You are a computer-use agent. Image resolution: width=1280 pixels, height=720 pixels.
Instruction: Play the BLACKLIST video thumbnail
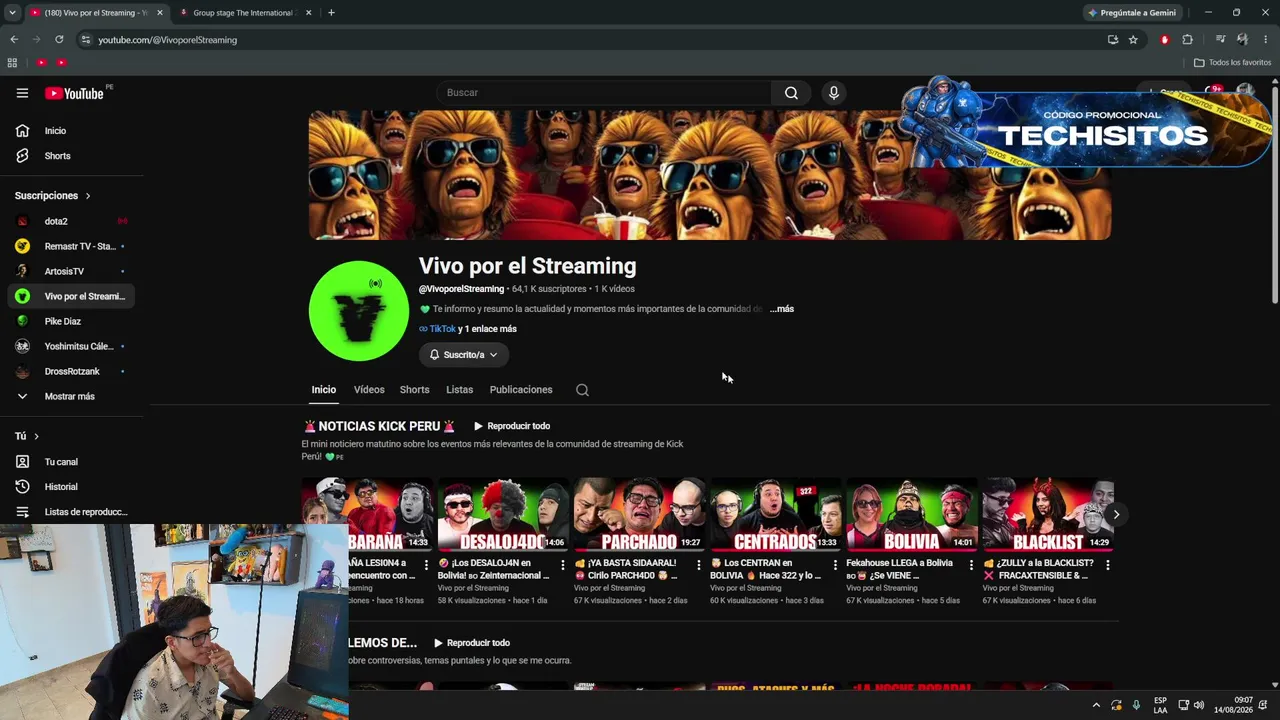pyautogui.click(x=1048, y=515)
